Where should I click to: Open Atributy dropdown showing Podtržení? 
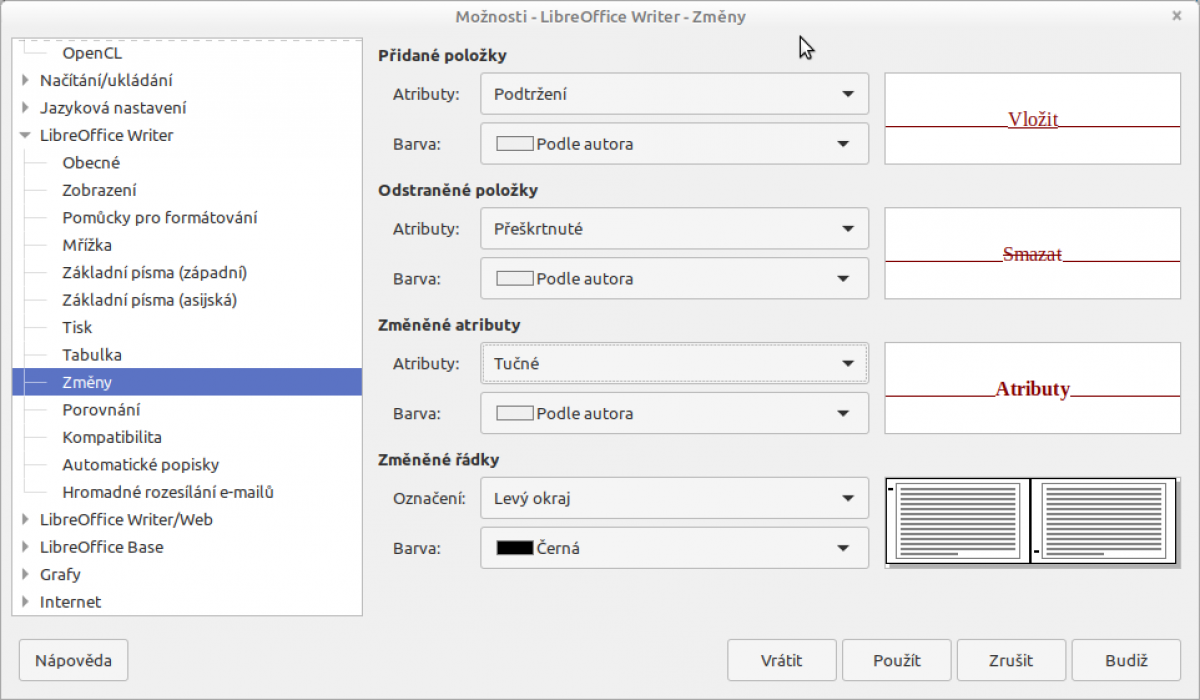(675, 94)
